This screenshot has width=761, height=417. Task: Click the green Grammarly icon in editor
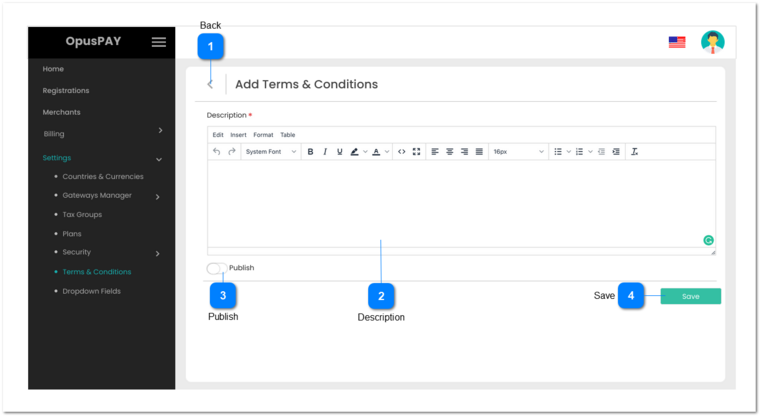pyautogui.click(x=708, y=240)
